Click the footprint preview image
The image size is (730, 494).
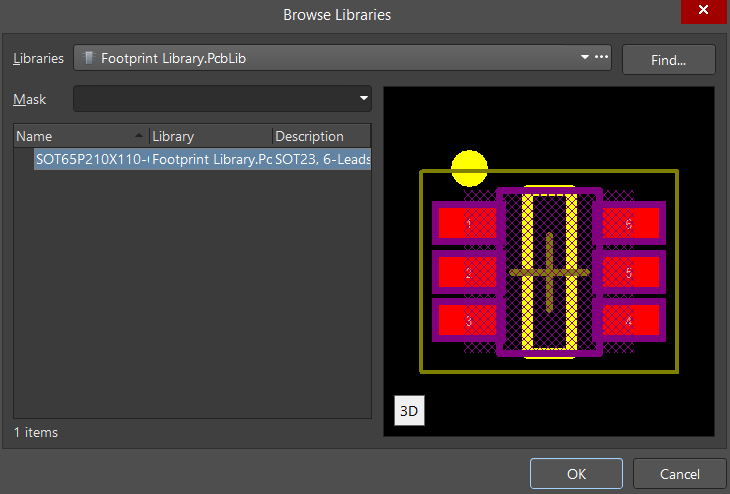click(549, 262)
